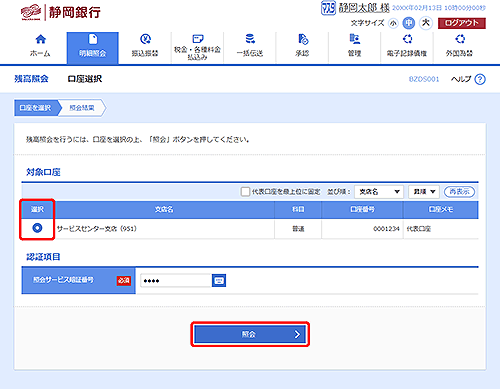The width and height of the screenshot is (500, 389).
Task: Check 代表口座を最上位に固定 checkbox
Action: point(245,192)
